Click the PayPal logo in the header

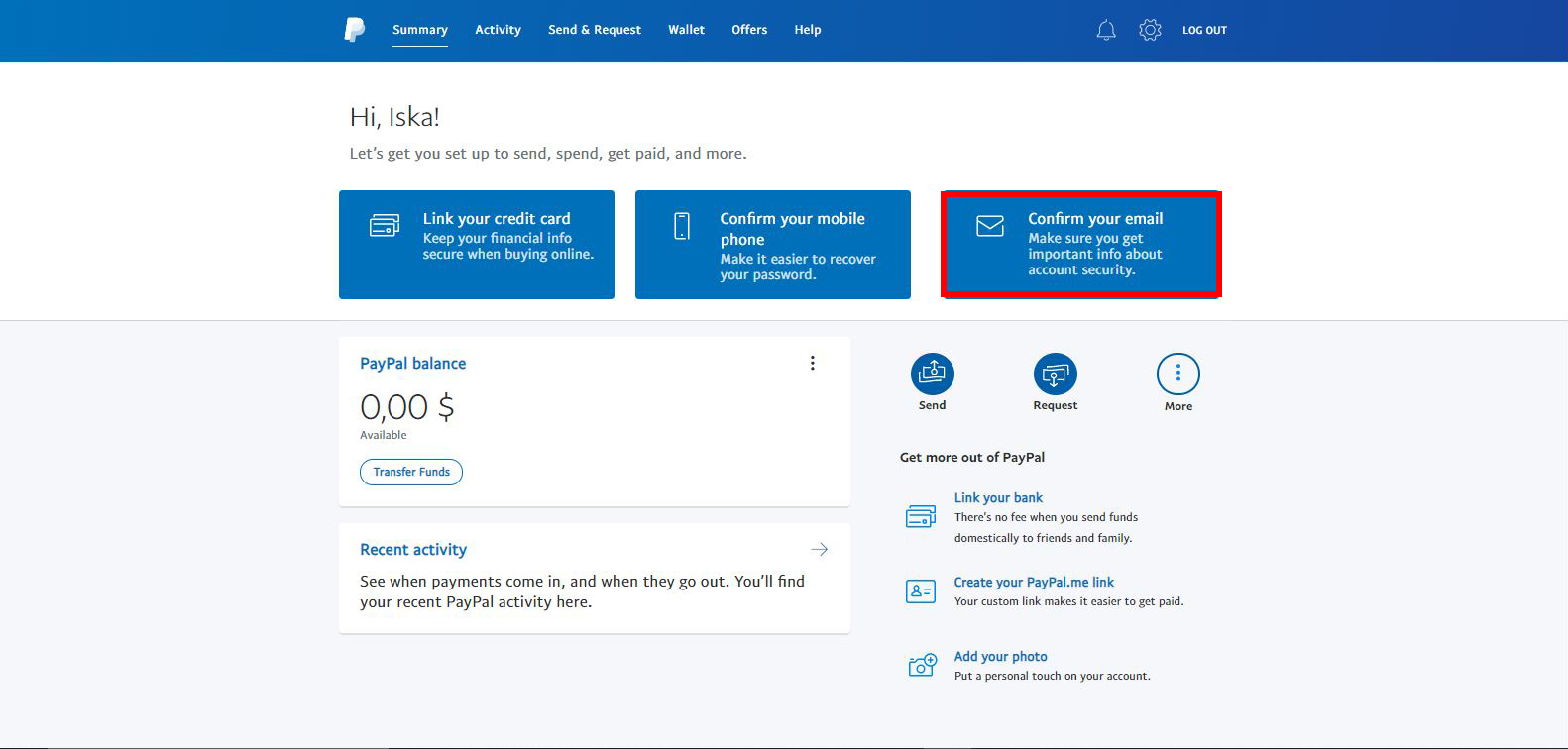(x=354, y=30)
